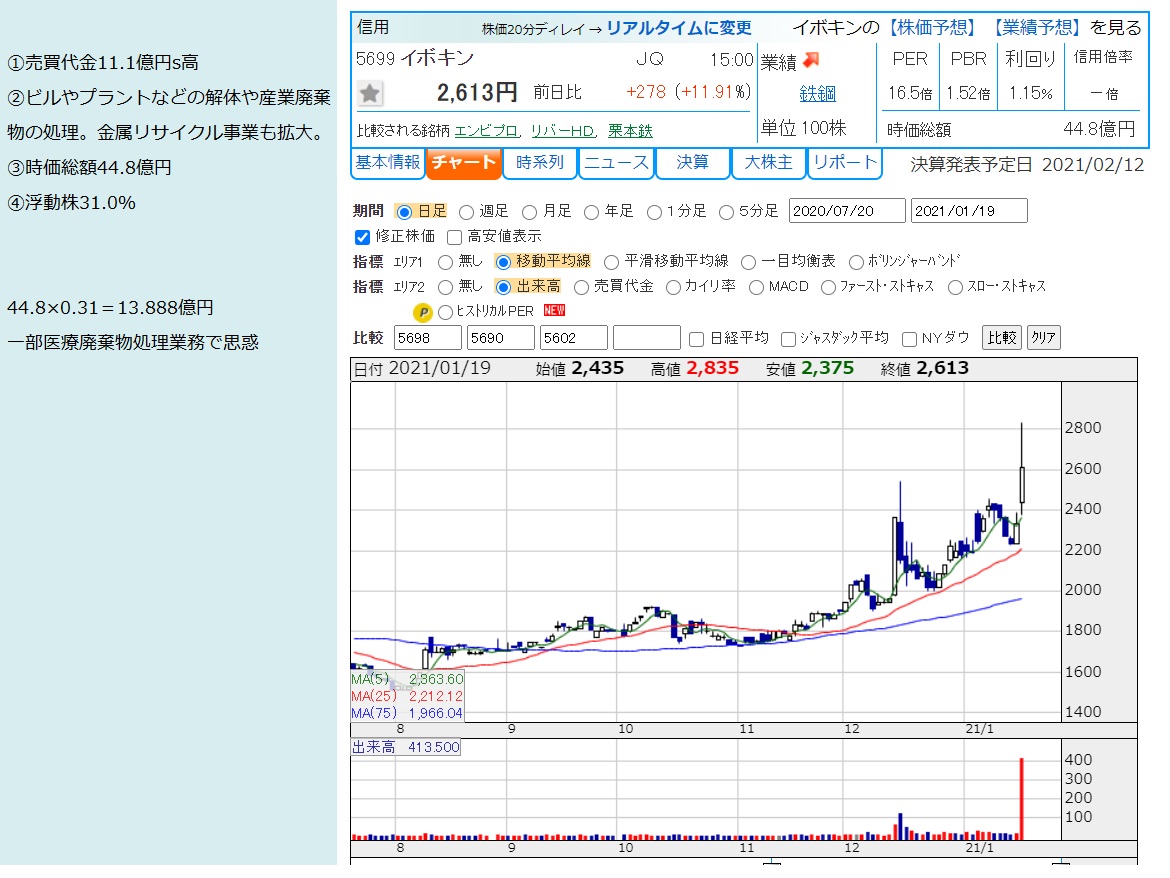Open the 鉄鋼 sector link

pyautogui.click(x=818, y=94)
